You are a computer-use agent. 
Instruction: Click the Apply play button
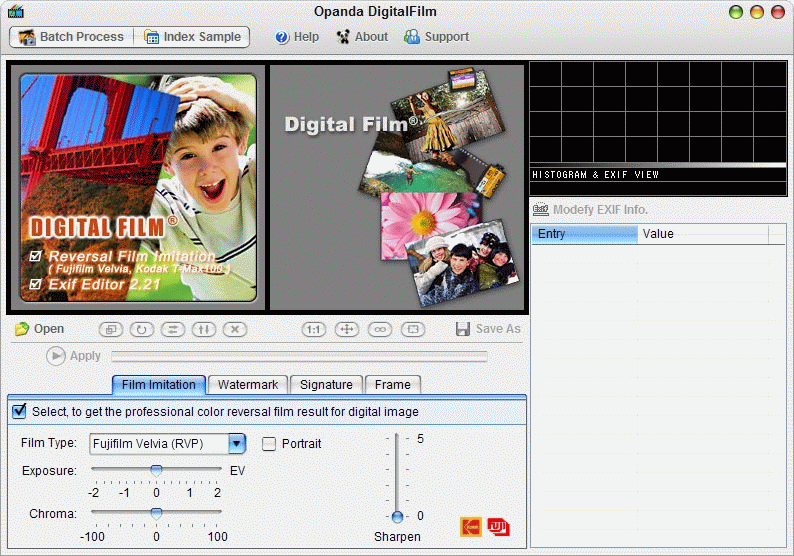pyautogui.click(x=73, y=356)
